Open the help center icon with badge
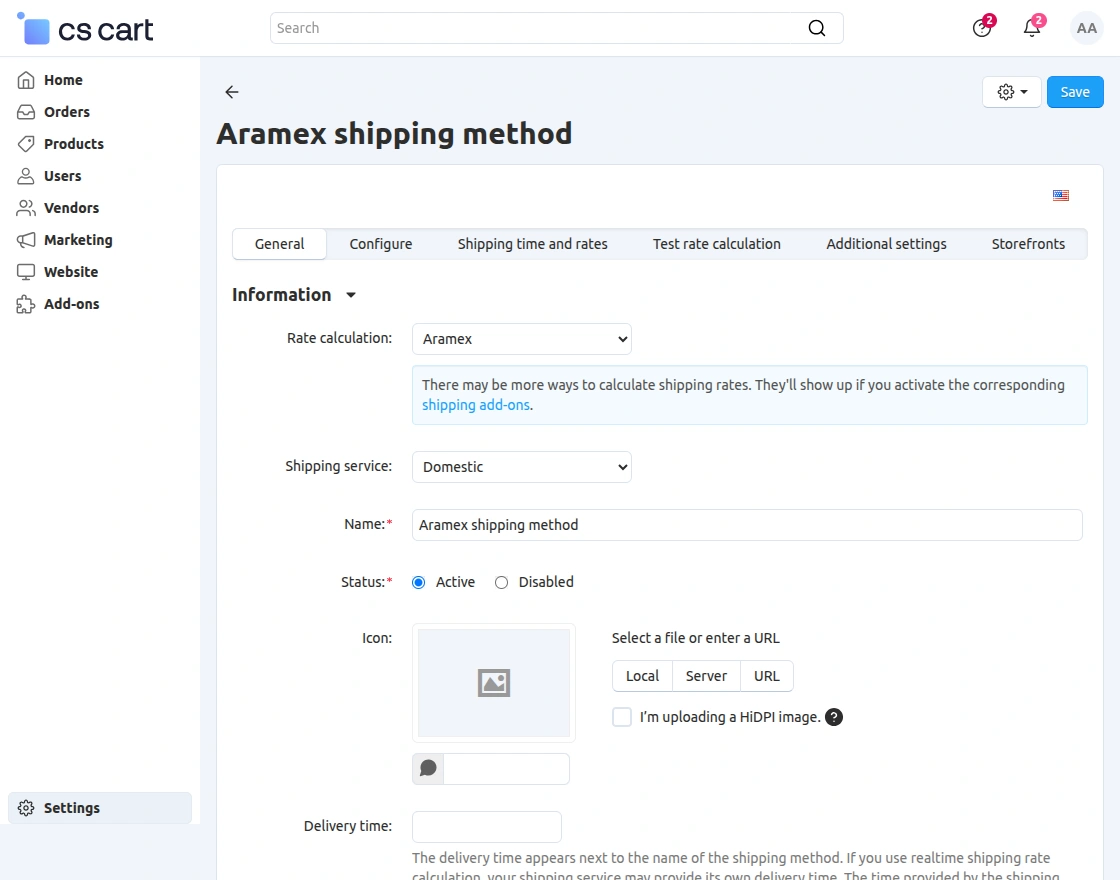 (x=982, y=28)
